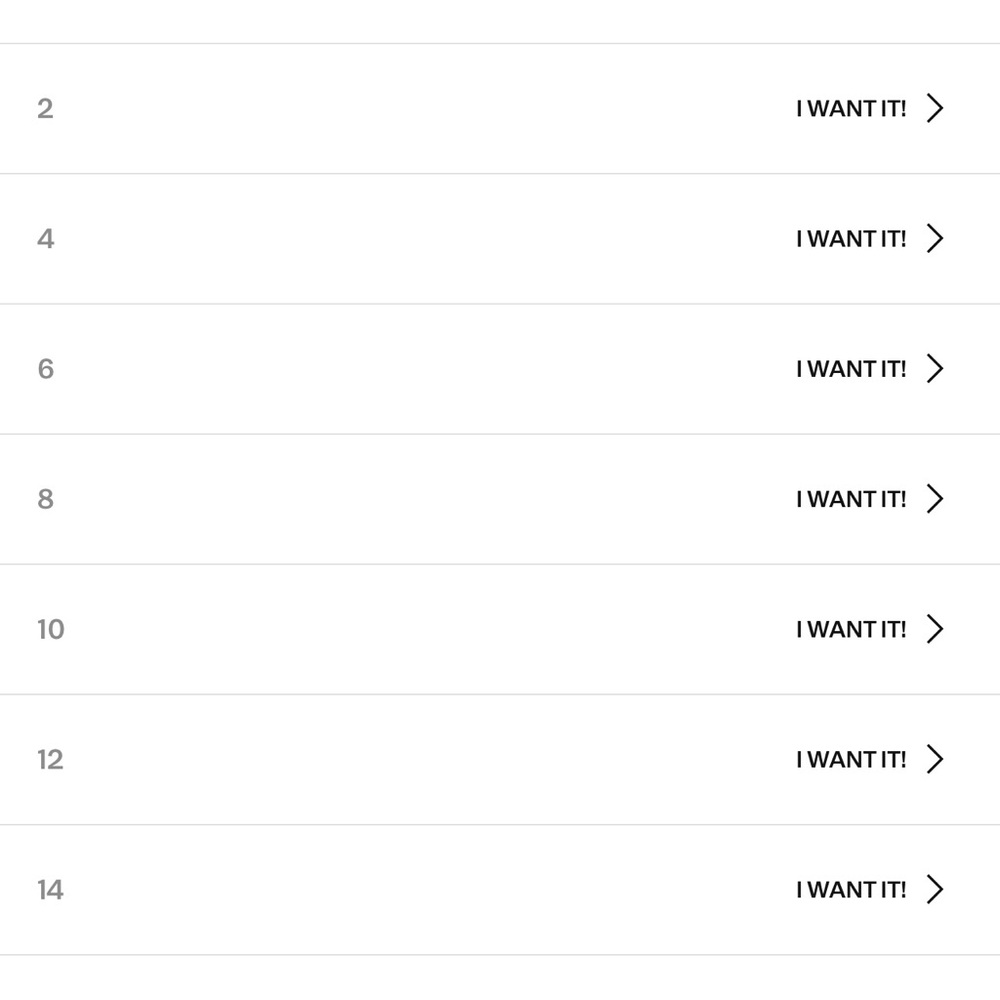Choose "I WANT IT!" for size 14

tap(851, 889)
